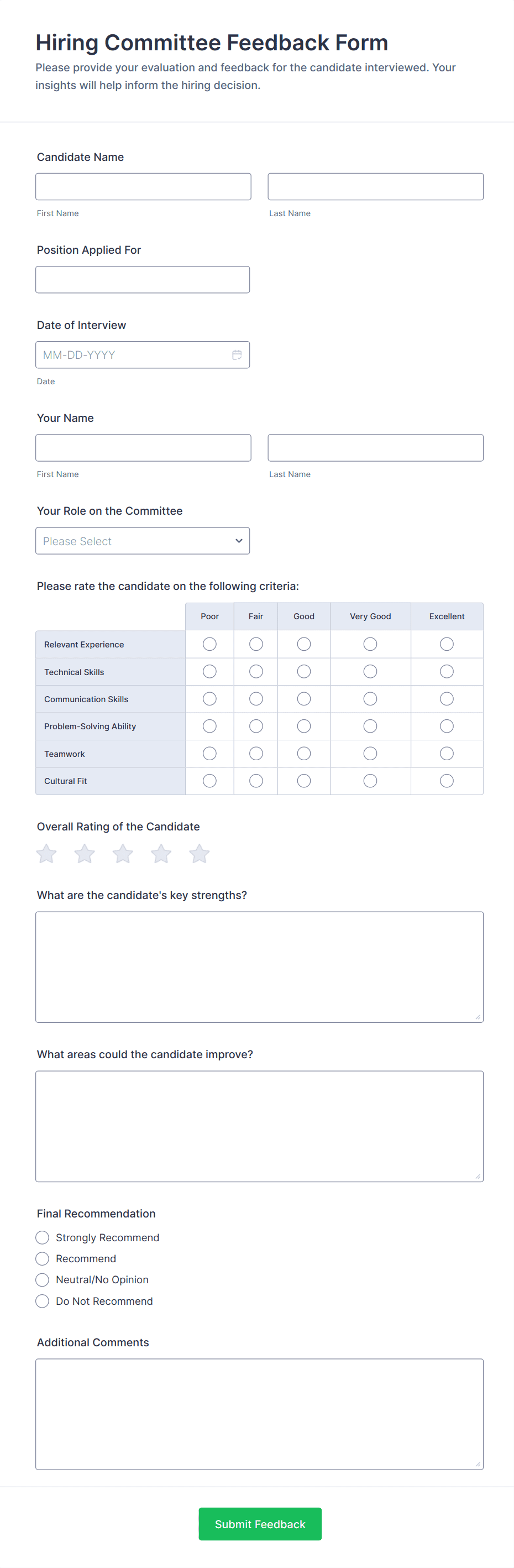Screen dimensions: 514x1568
Task: Click the Submit Feedback button
Action: tap(260, 1524)
